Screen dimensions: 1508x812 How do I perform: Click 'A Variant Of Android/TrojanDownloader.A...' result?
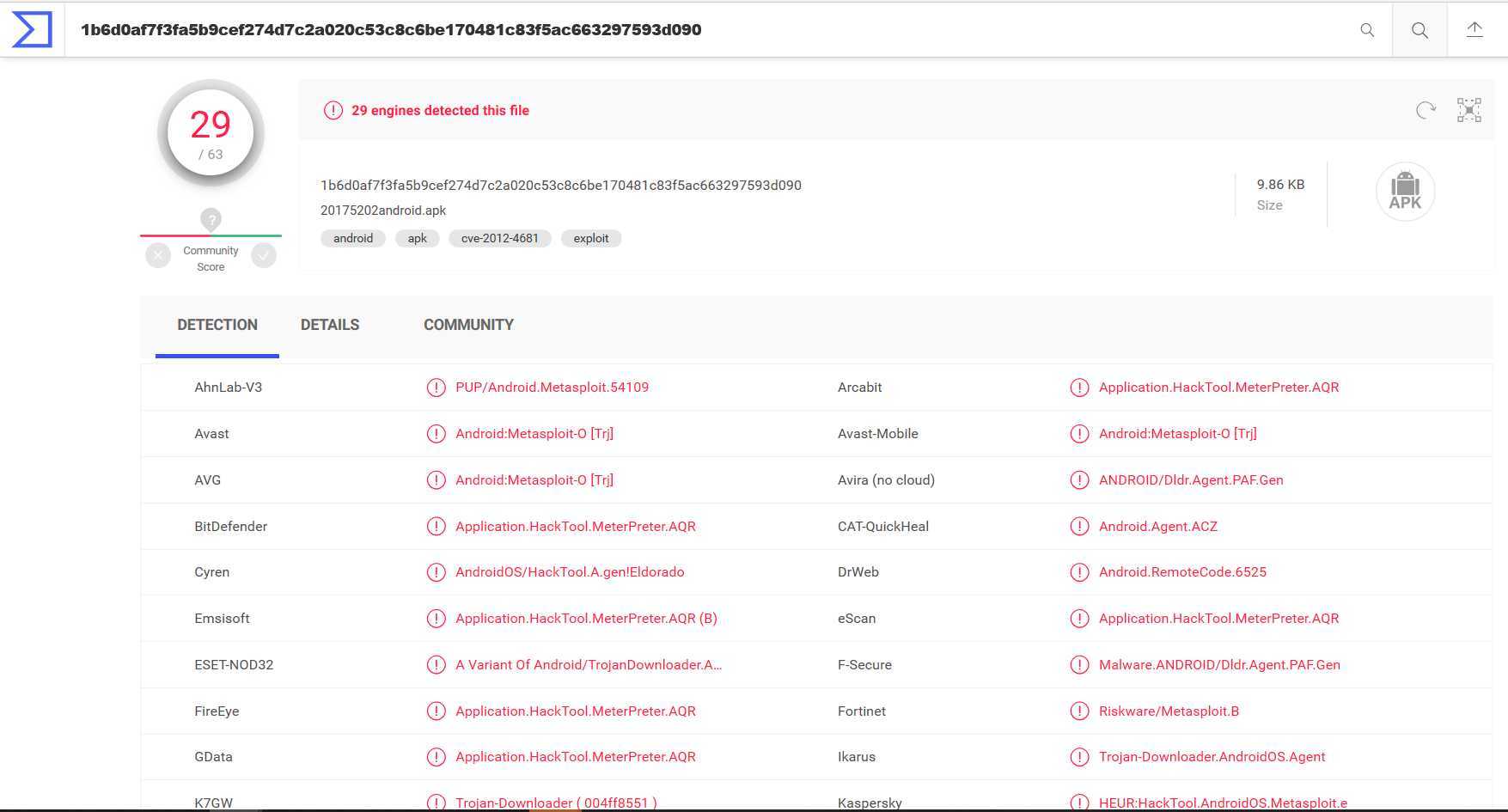(589, 665)
